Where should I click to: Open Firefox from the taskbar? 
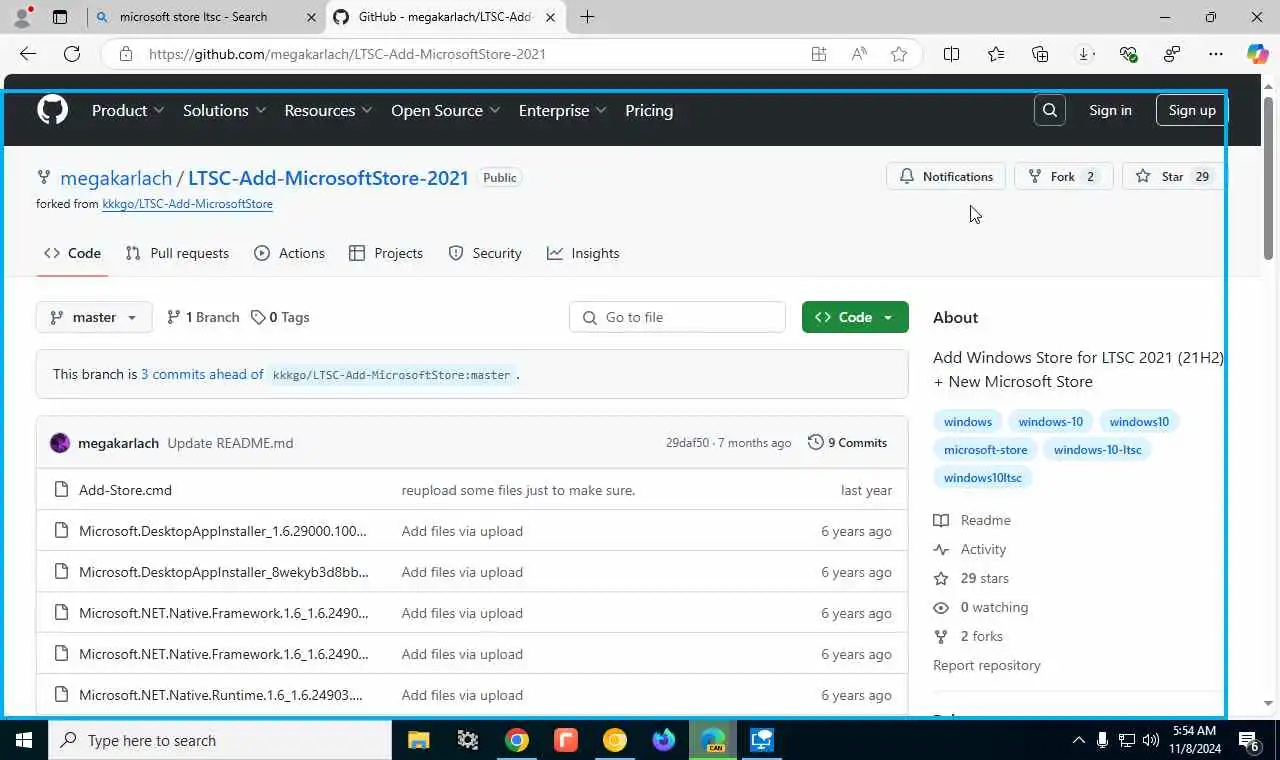(x=663, y=740)
